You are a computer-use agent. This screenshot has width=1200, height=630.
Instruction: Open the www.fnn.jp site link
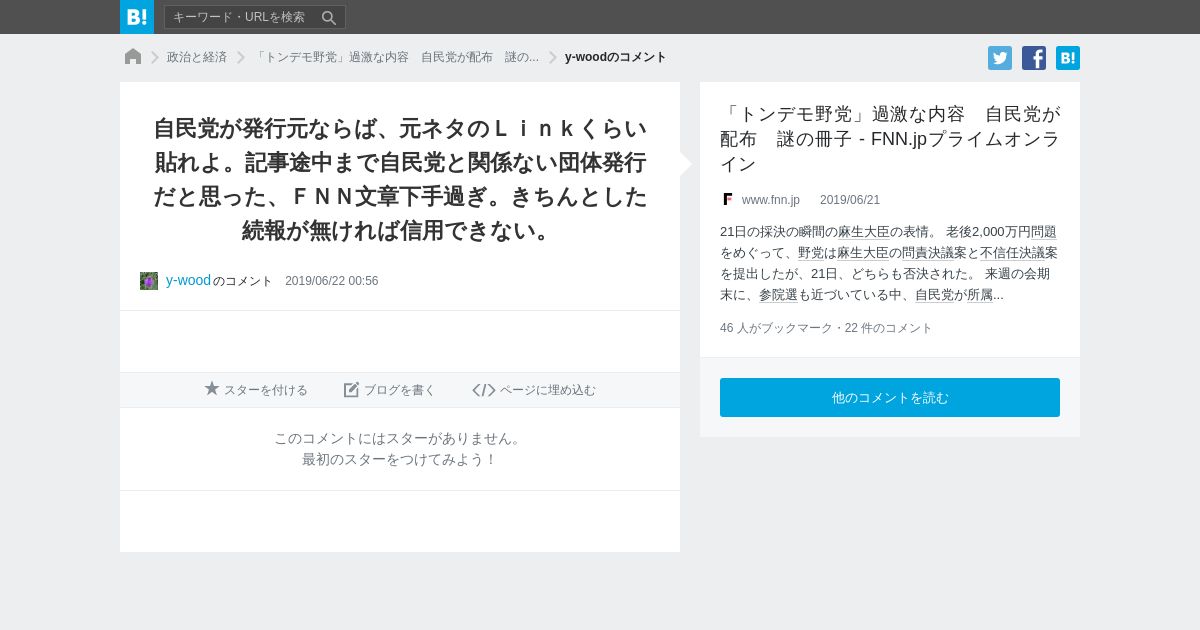[771, 200]
